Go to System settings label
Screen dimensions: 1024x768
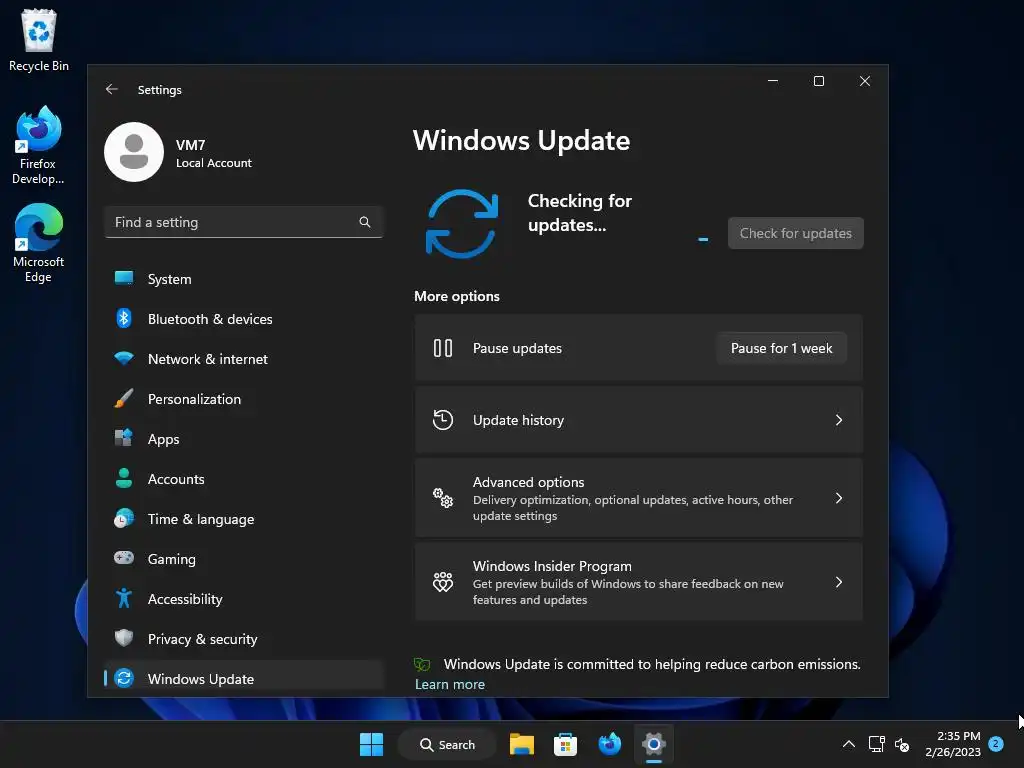(170, 279)
